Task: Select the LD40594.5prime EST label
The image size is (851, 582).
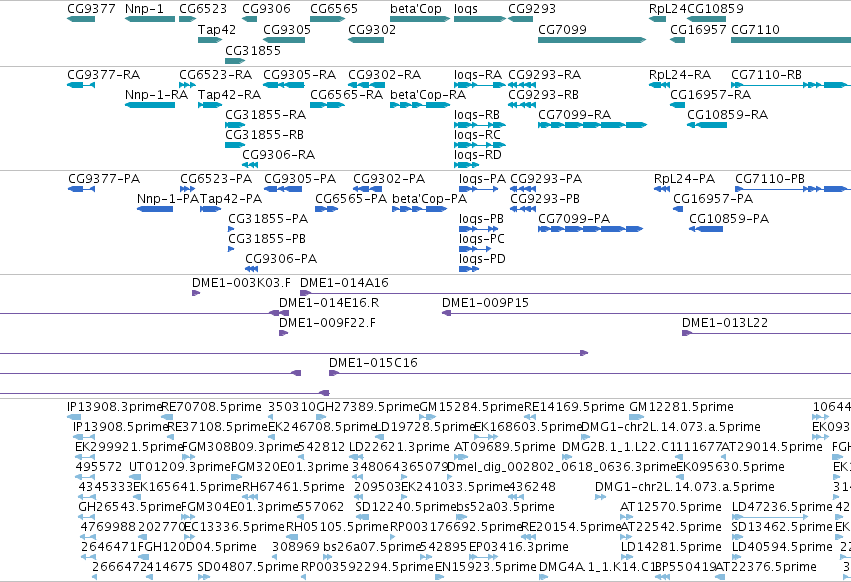Action: pos(782,547)
